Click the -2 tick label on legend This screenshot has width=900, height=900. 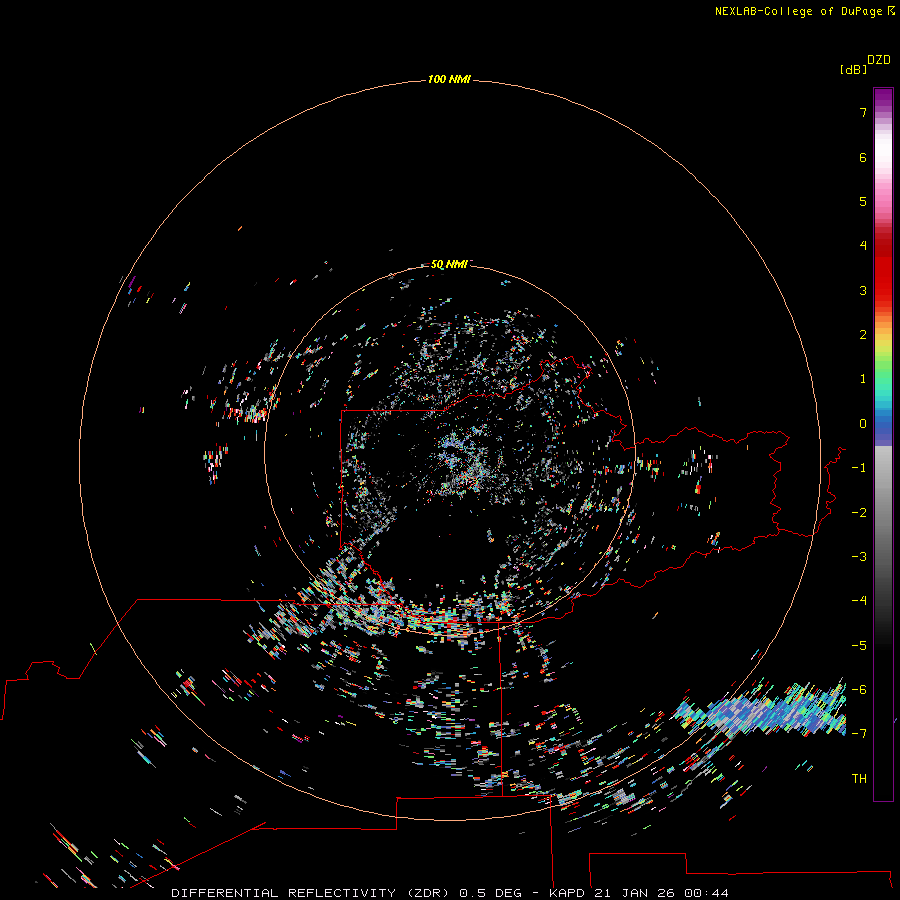[x=859, y=513]
